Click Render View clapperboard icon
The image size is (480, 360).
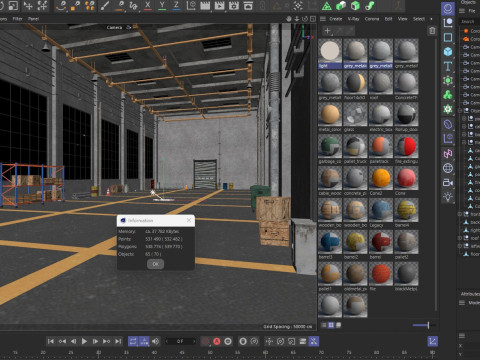click(205, 6)
